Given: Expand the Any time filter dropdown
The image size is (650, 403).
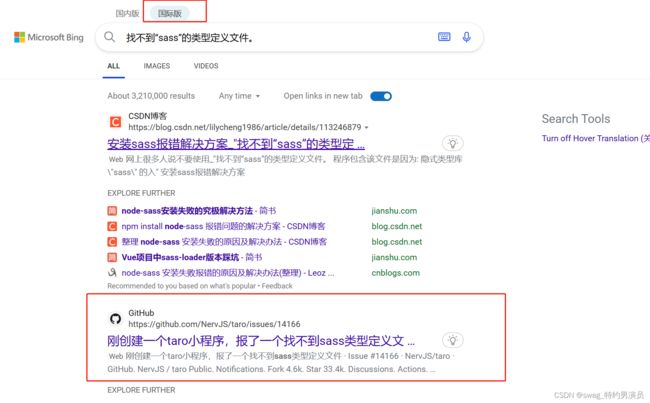Looking at the screenshot, I should 239,96.
